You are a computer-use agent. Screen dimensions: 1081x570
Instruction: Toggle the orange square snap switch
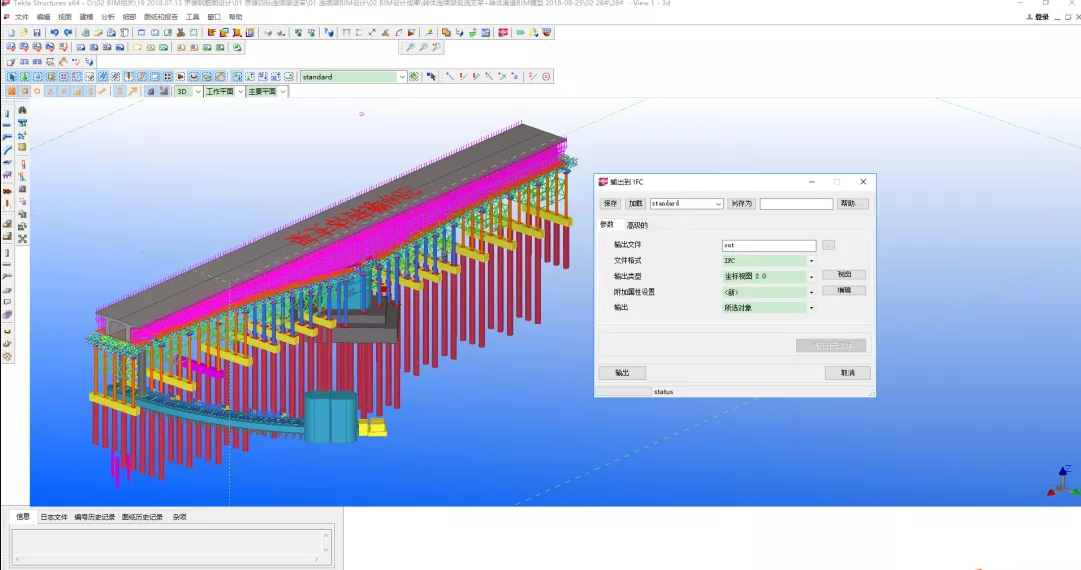tap(24, 91)
